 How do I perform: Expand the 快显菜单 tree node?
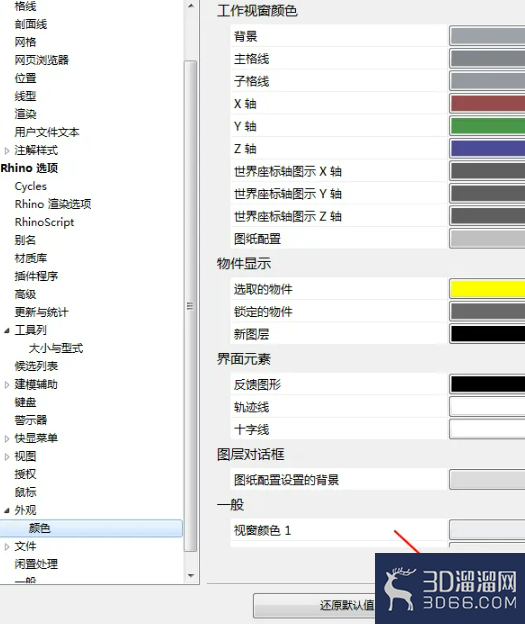(7, 439)
